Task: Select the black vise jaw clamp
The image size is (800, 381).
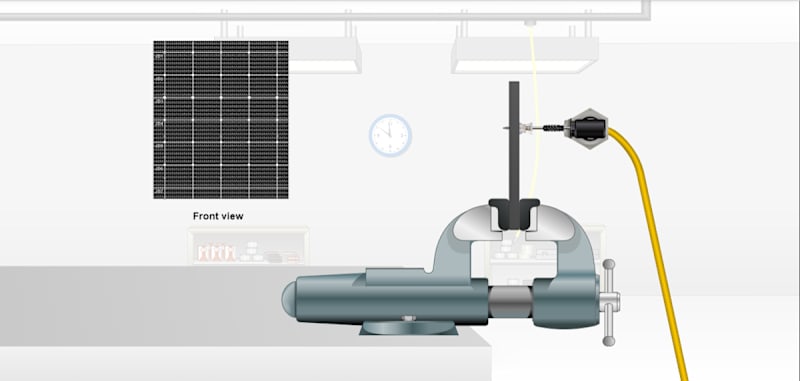Action: (x=514, y=213)
